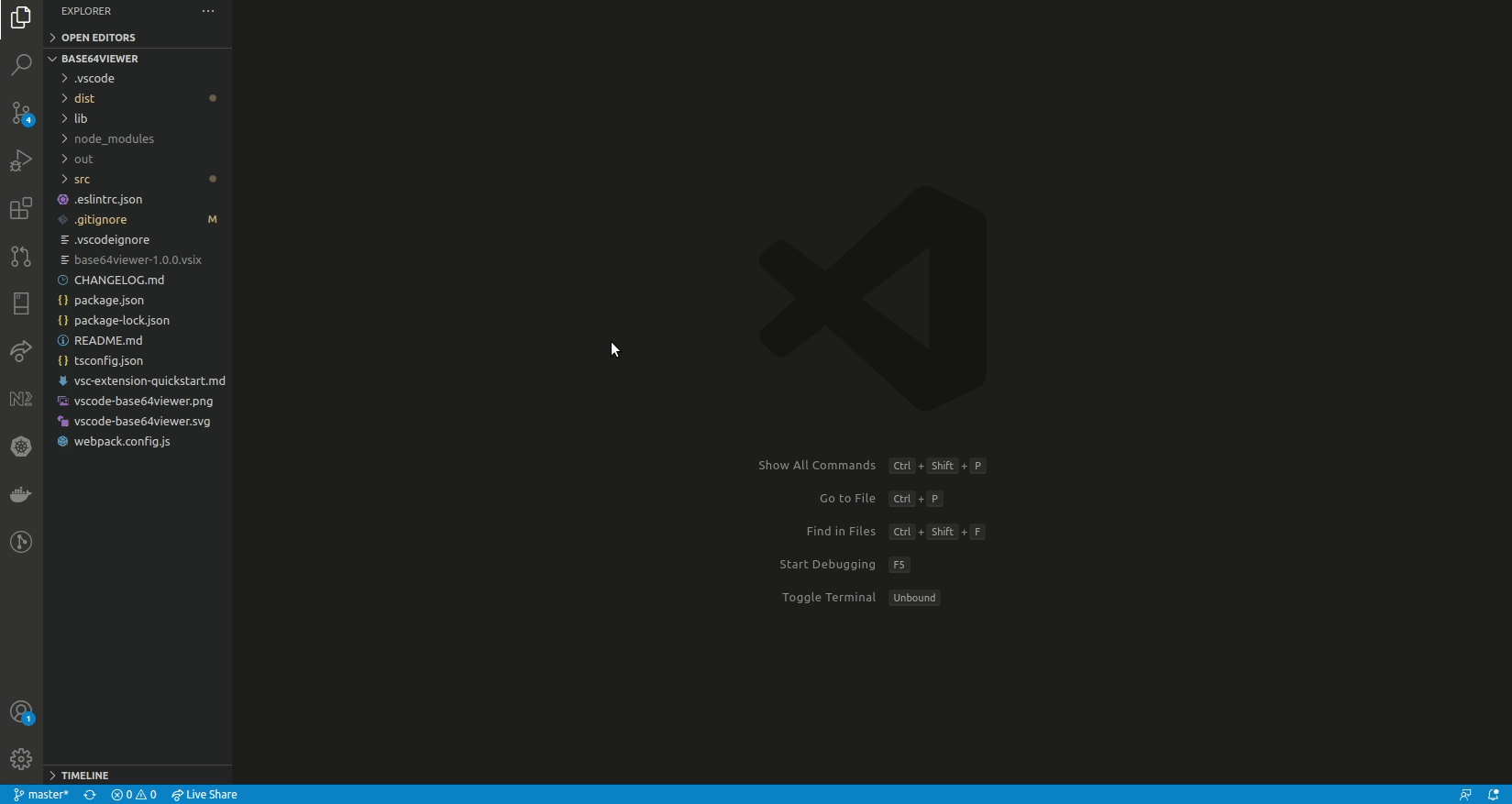This screenshot has height=804, width=1512.
Task: Open the Run and Debug view
Action: (21, 160)
